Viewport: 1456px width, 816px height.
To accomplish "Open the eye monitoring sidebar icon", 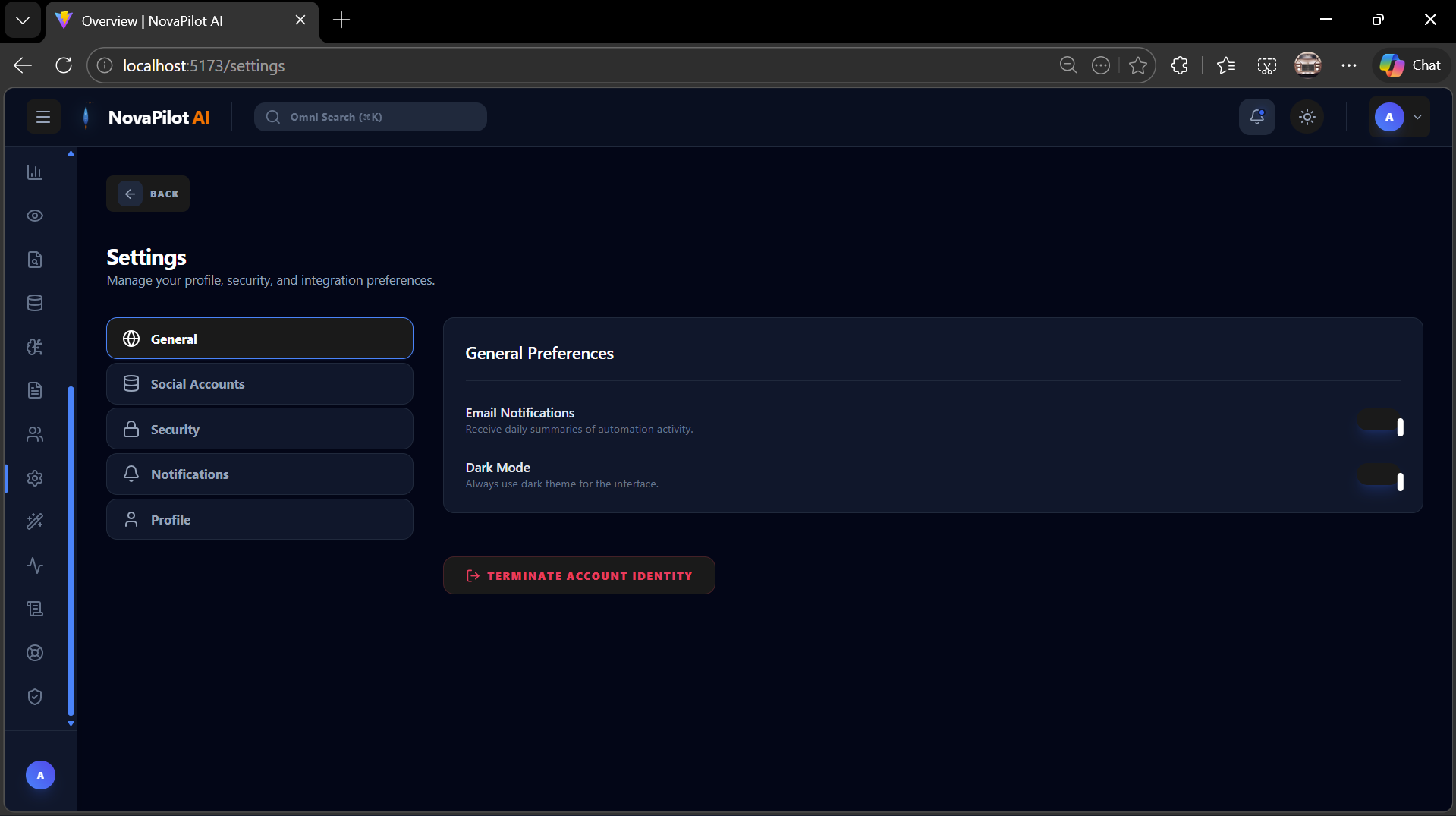I will [x=35, y=216].
